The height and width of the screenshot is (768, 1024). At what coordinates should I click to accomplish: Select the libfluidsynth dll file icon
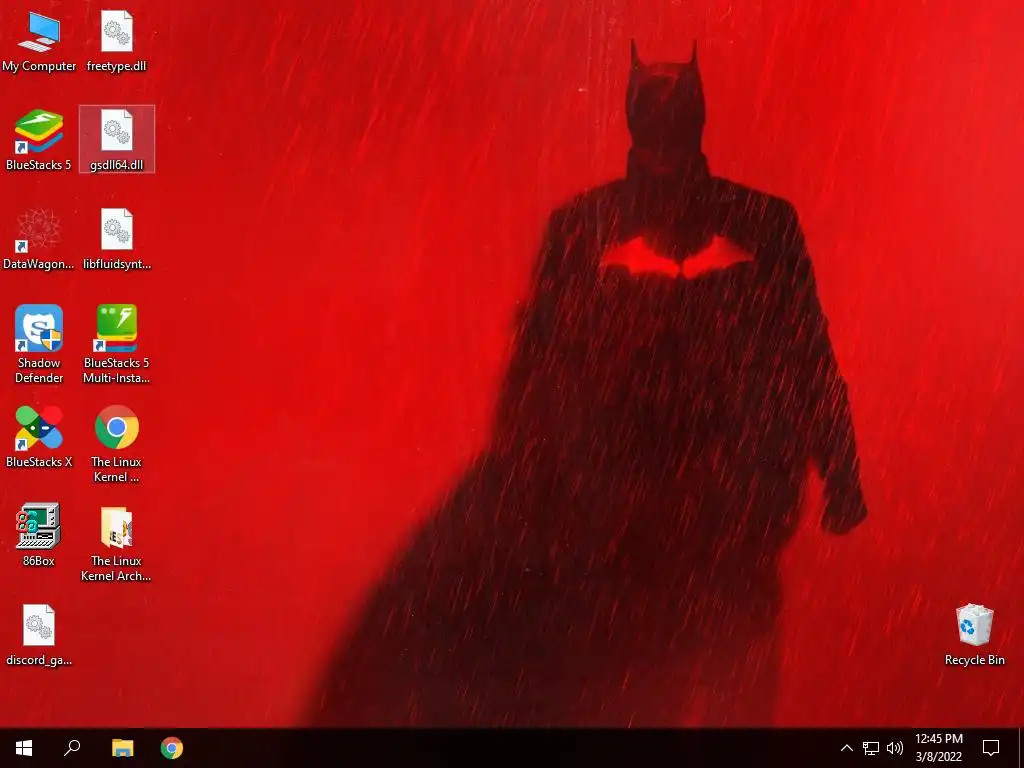point(117,239)
